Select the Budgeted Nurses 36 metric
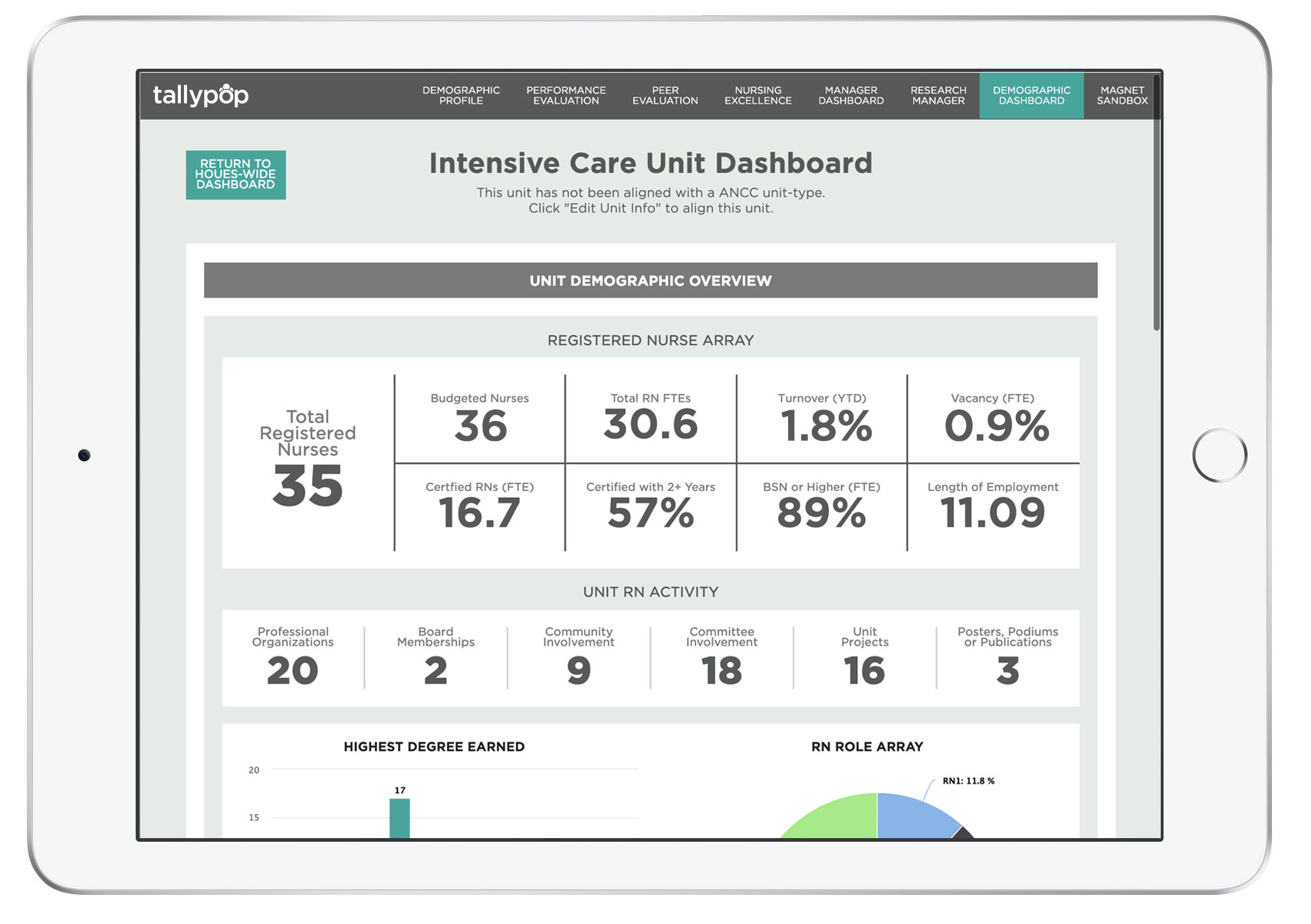This screenshot has width=1311, height=924. click(480, 425)
